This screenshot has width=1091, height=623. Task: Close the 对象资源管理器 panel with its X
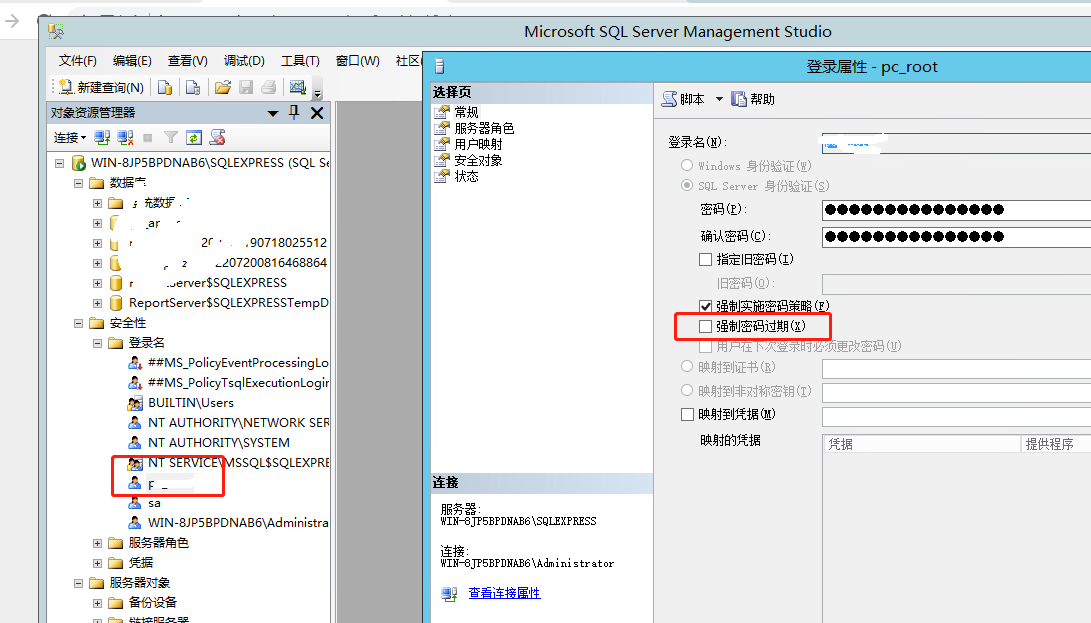point(317,113)
